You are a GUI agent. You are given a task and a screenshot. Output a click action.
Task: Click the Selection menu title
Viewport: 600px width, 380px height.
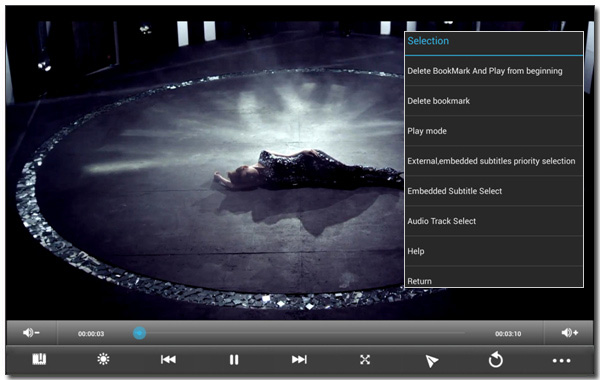428,41
